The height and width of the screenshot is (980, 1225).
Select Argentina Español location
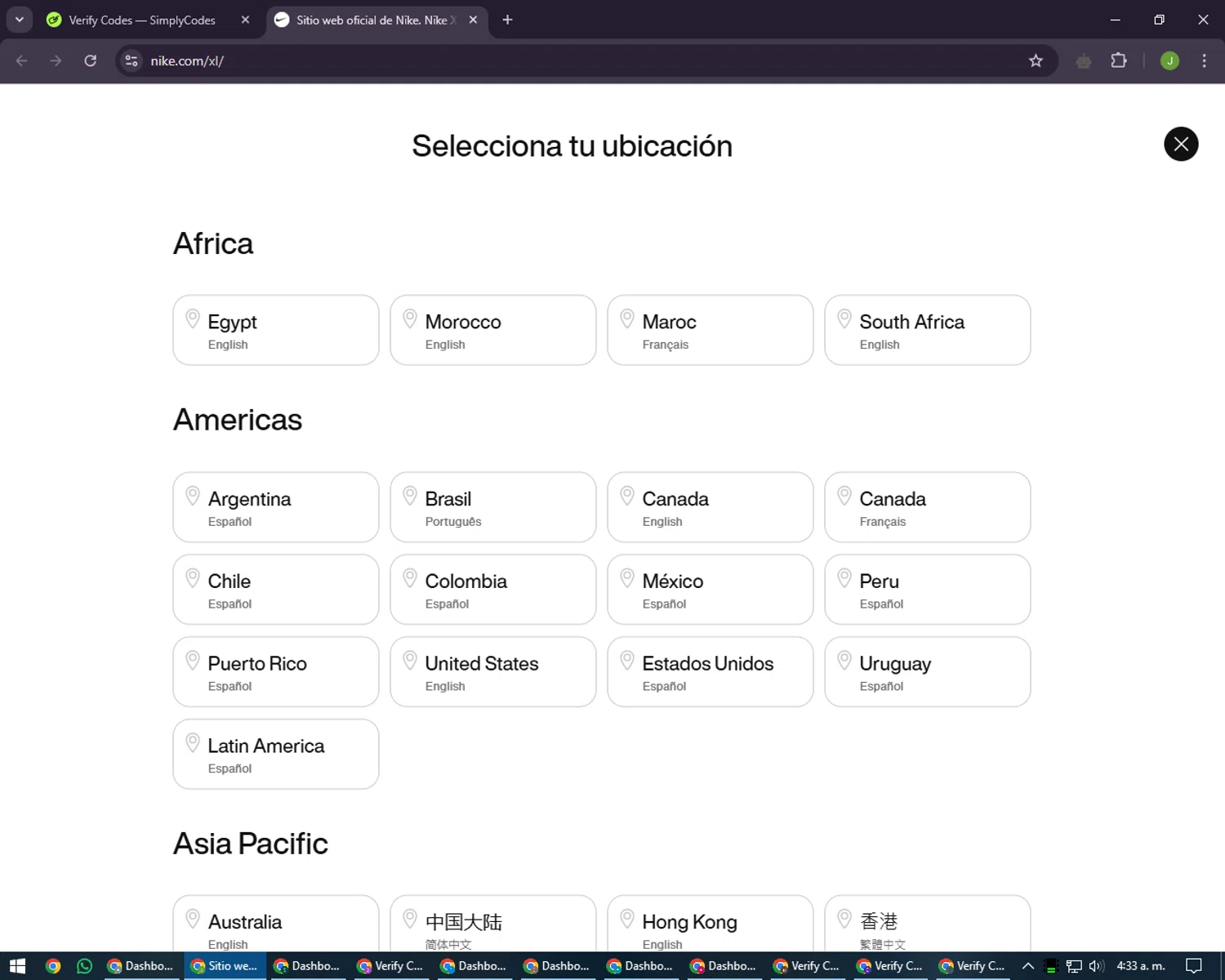tap(276, 507)
